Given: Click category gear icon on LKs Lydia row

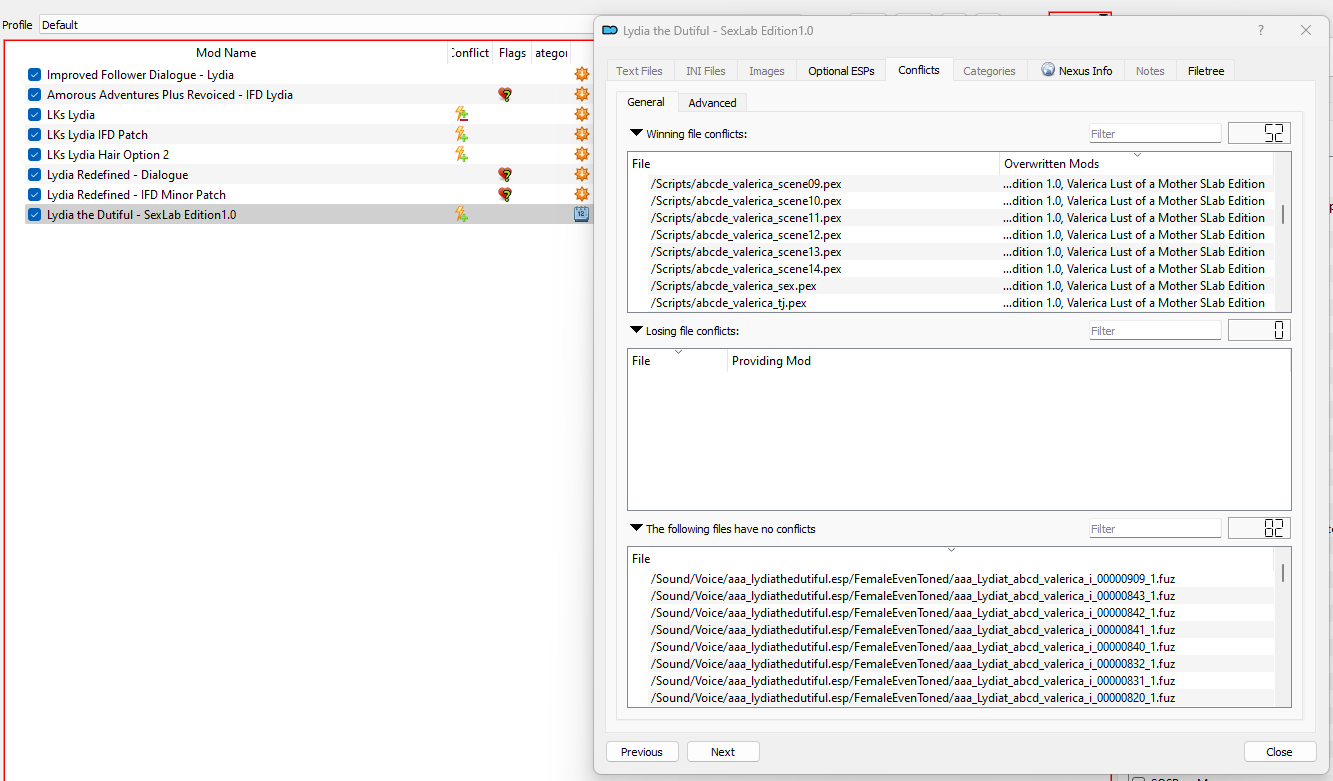Looking at the screenshot, I should [581, 115].
